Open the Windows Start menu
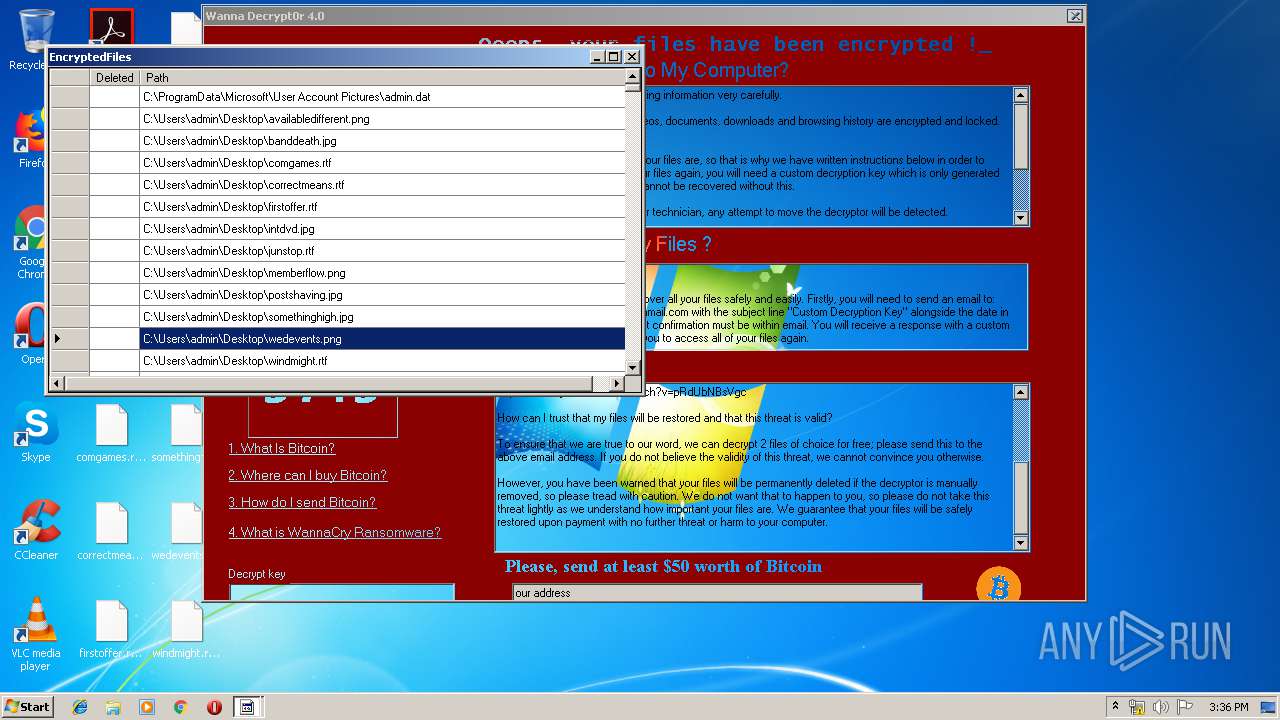Viewport: 1280px width, 720px height. pyautogui.click(x=27, y=706)
